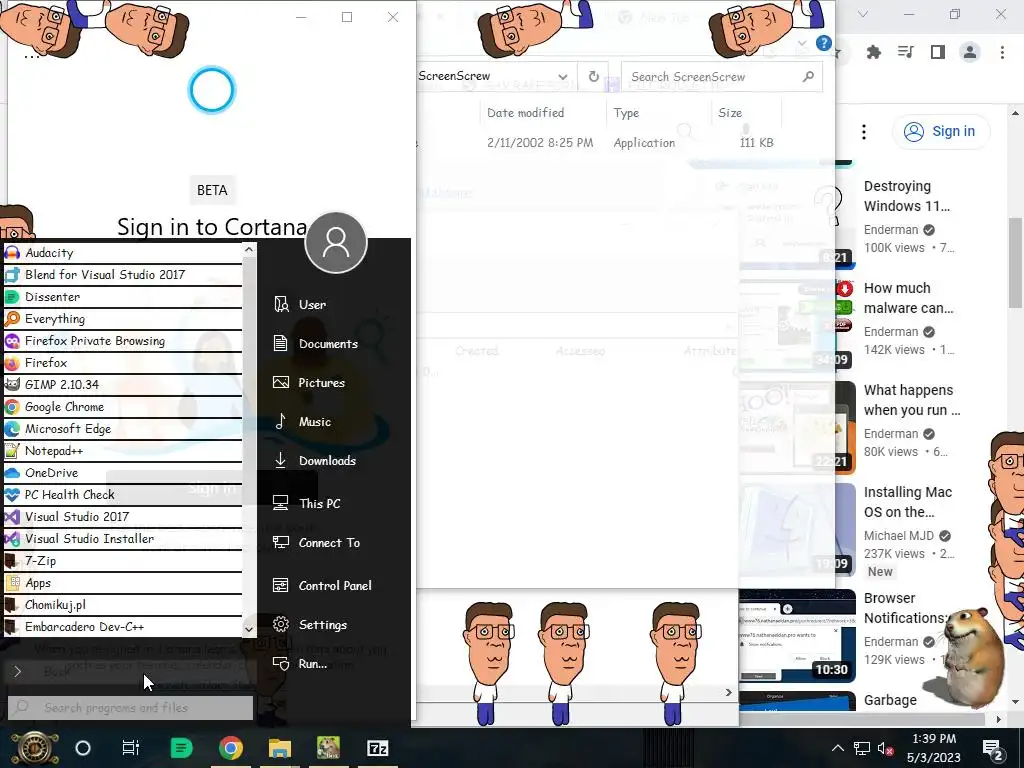Select Connect To in start menu

[x=316, y=543]
